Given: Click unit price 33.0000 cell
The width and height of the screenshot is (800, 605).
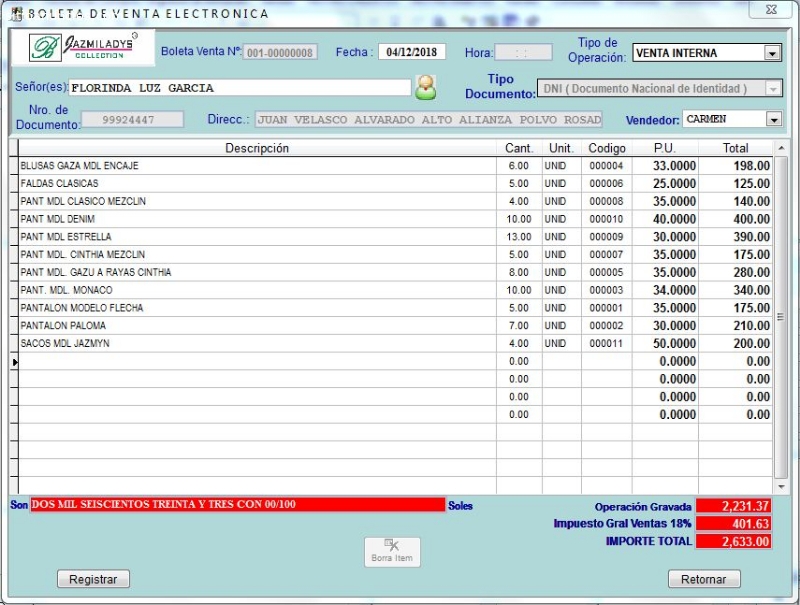Looking at the screenshot, I should 665,166.
